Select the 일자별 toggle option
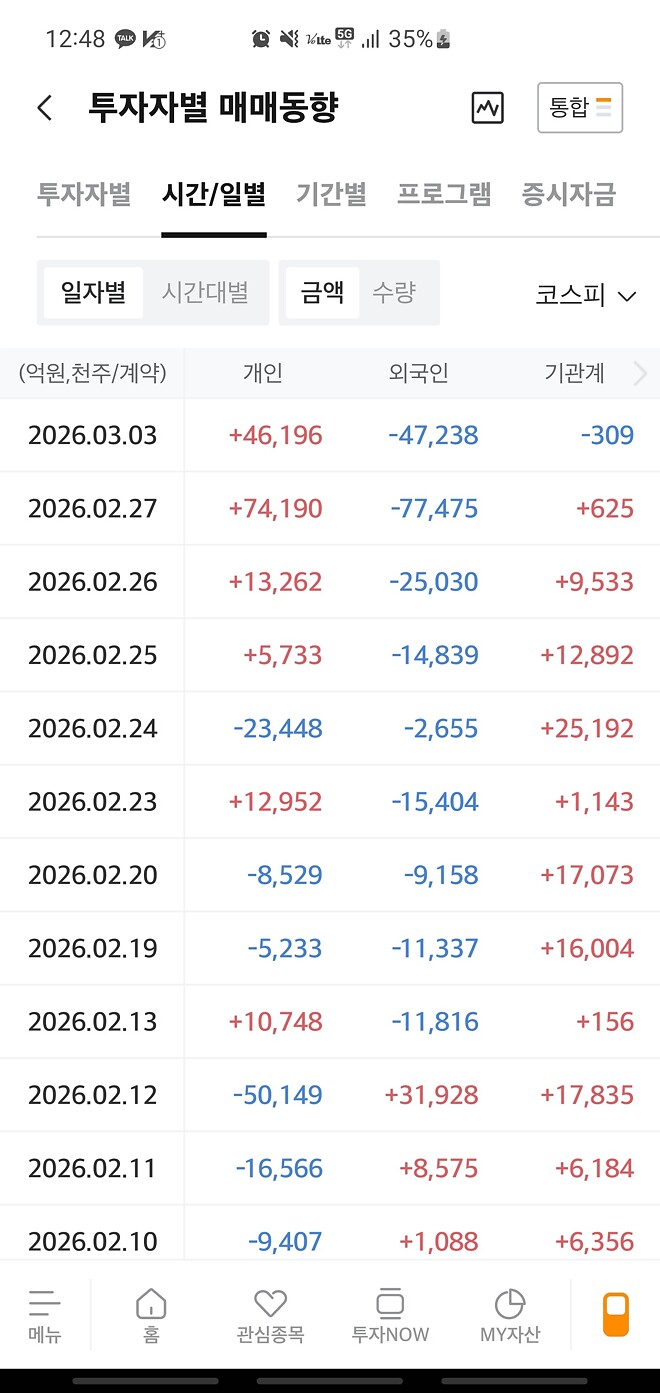The image size is (660, 1393). point(93,293)
